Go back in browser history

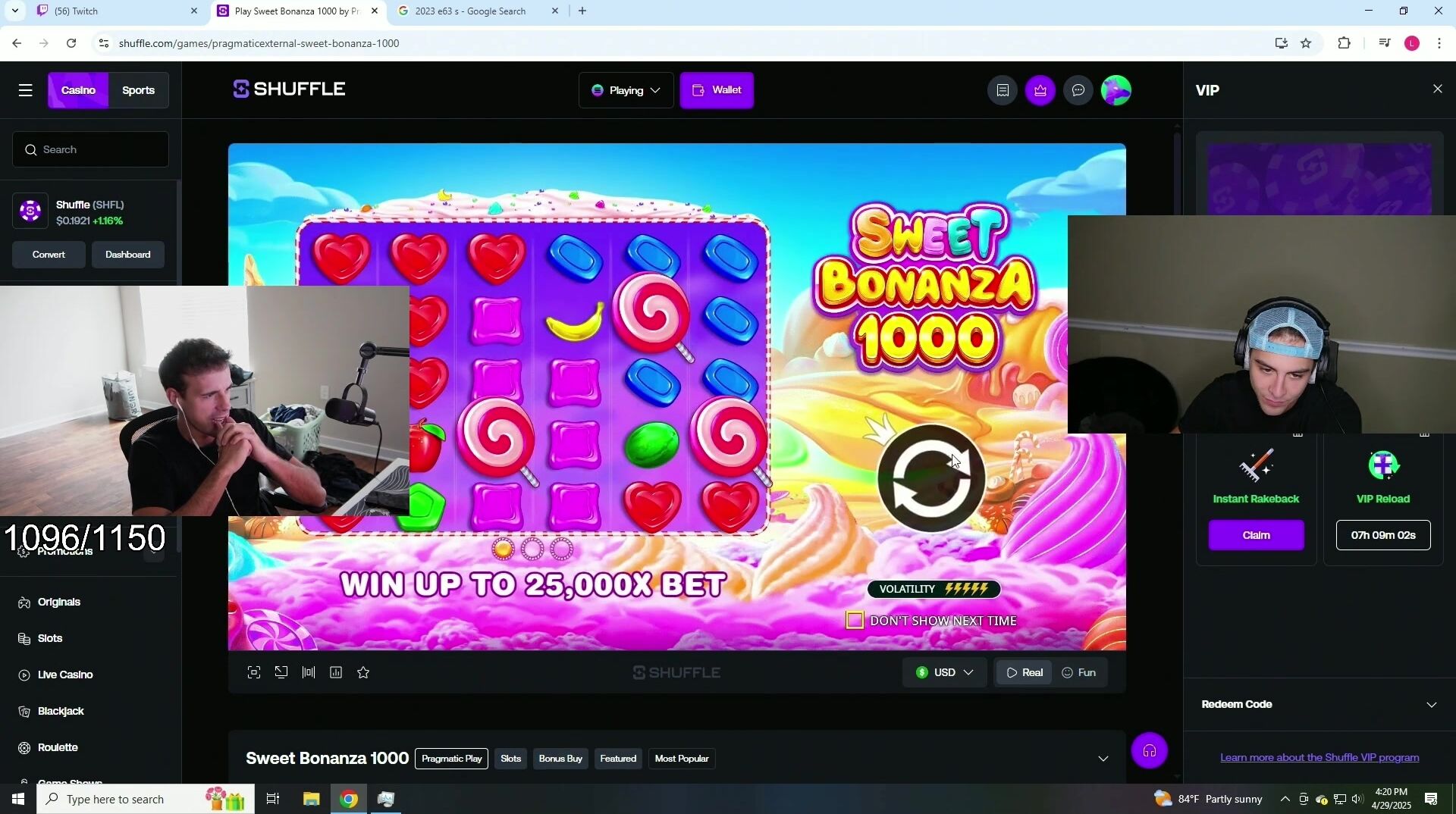pos(17,43)
